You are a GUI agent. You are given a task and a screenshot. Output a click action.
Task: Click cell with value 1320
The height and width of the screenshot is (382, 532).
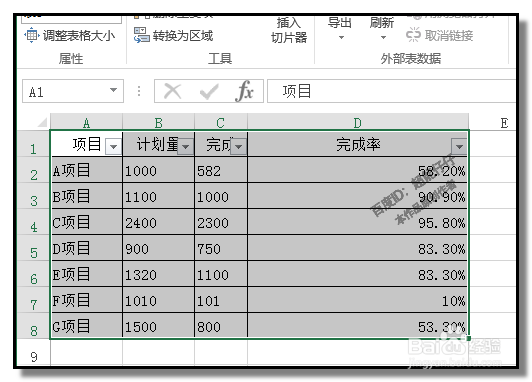(x=158, y=274)
